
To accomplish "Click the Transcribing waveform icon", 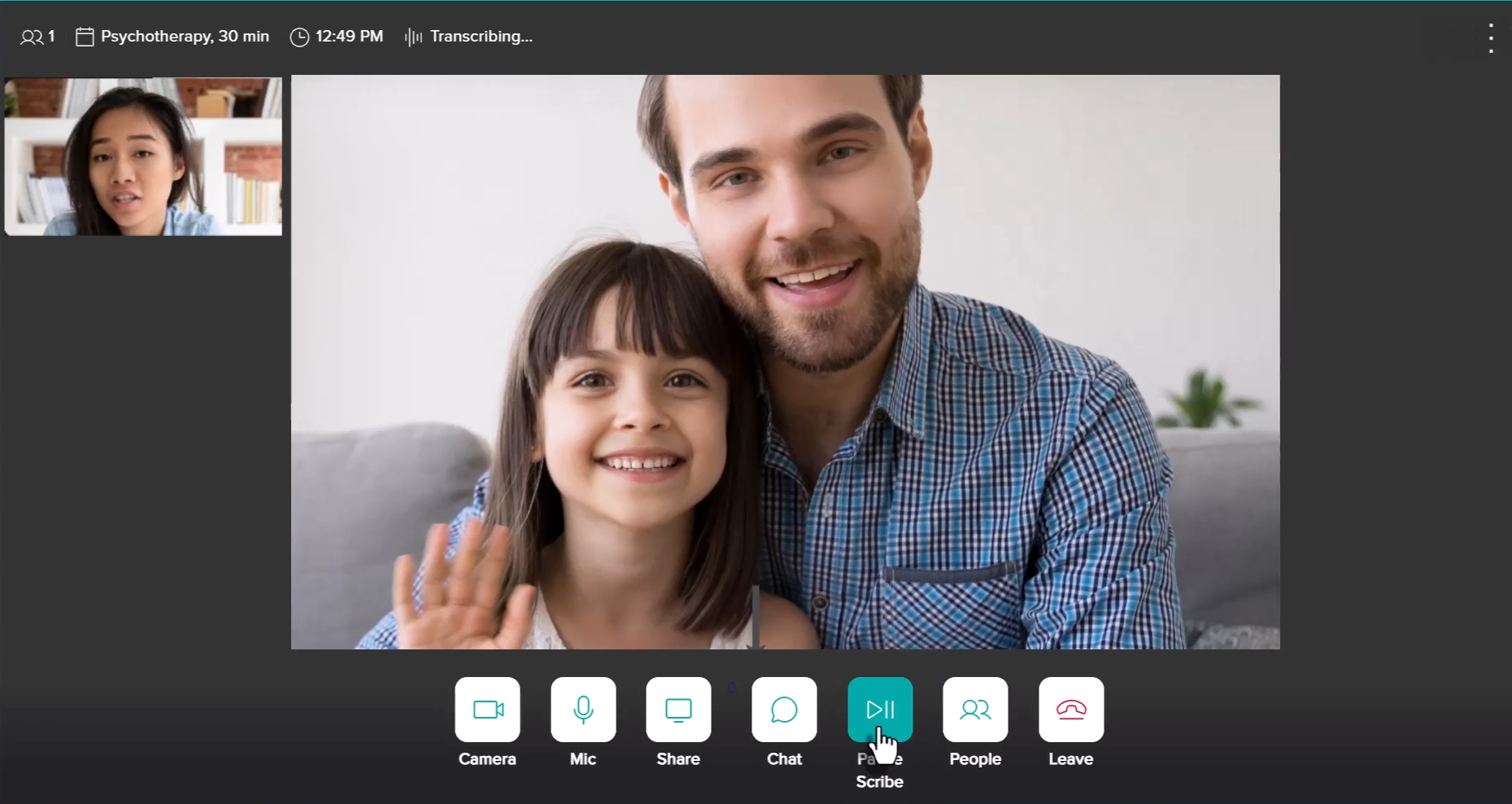I will click(413, 37).
